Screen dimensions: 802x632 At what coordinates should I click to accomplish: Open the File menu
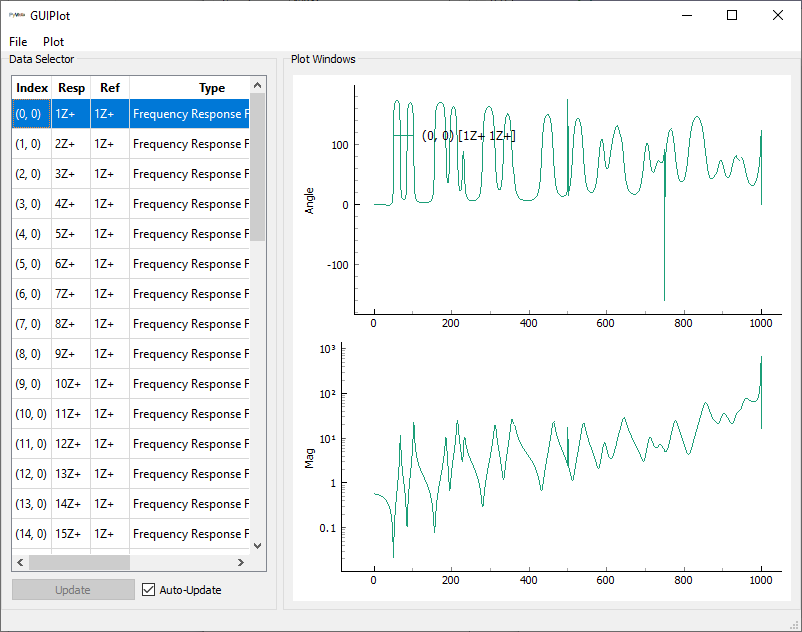point(18,42)
